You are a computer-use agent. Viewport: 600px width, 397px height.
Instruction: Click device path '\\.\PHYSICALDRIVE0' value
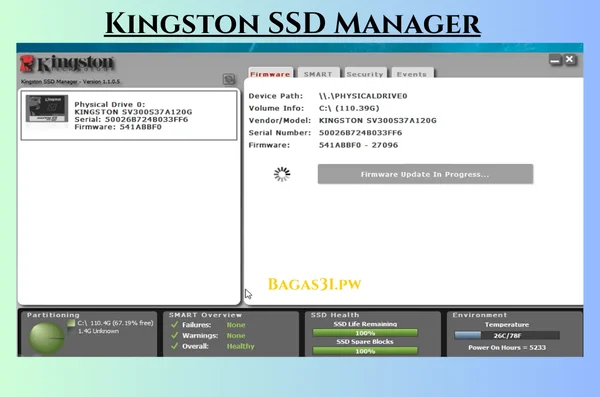pyautogui.click(x=363, y=96)
